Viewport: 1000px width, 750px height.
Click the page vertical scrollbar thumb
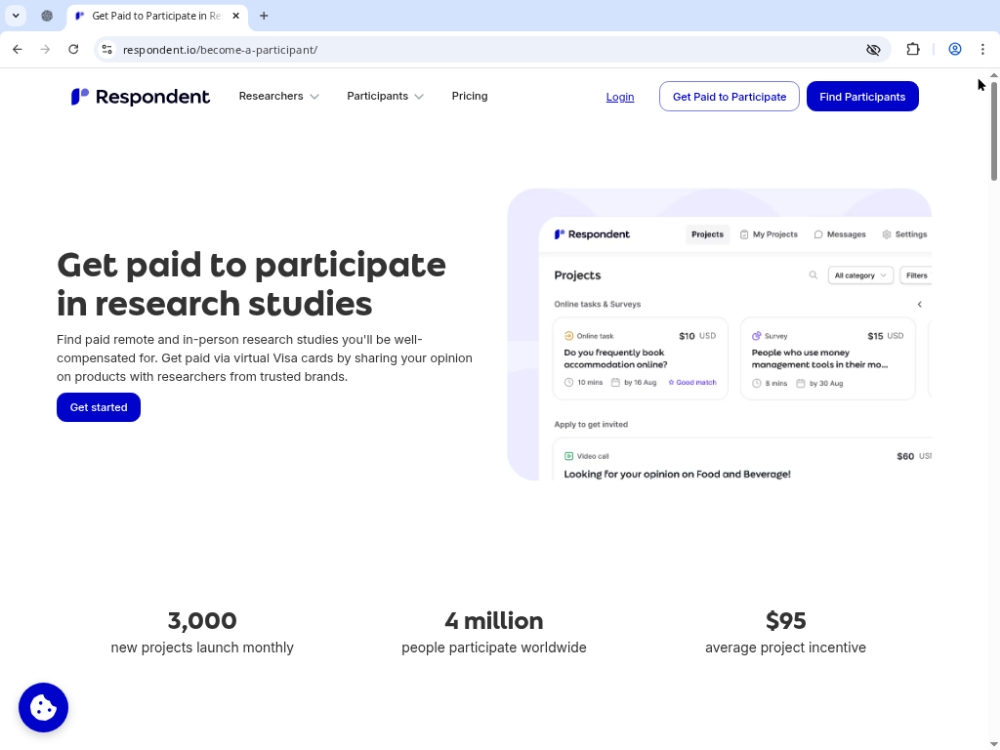[994, 130]
